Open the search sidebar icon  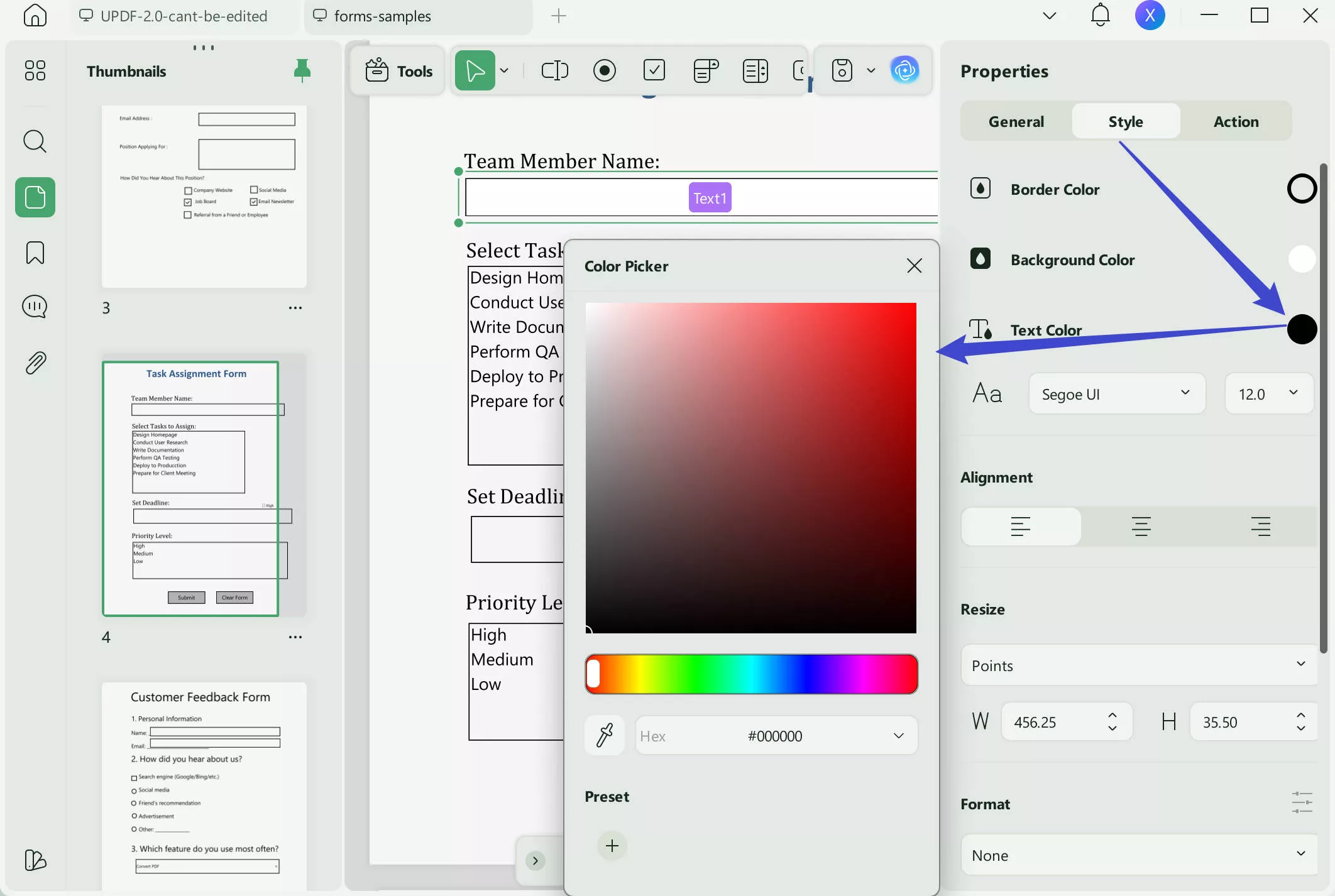(x=35, y=141)
